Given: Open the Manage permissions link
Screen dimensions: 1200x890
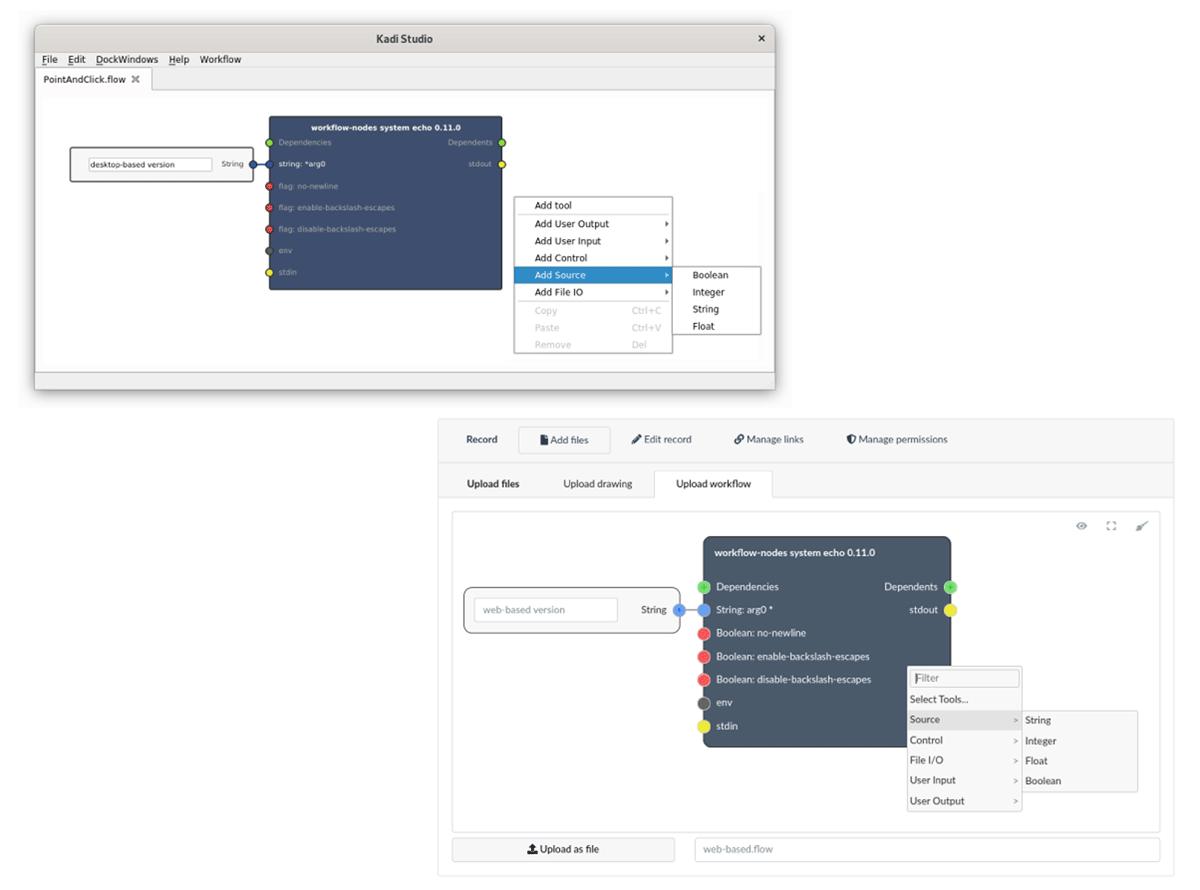Looking at the screenshot, I should [896, 440].
